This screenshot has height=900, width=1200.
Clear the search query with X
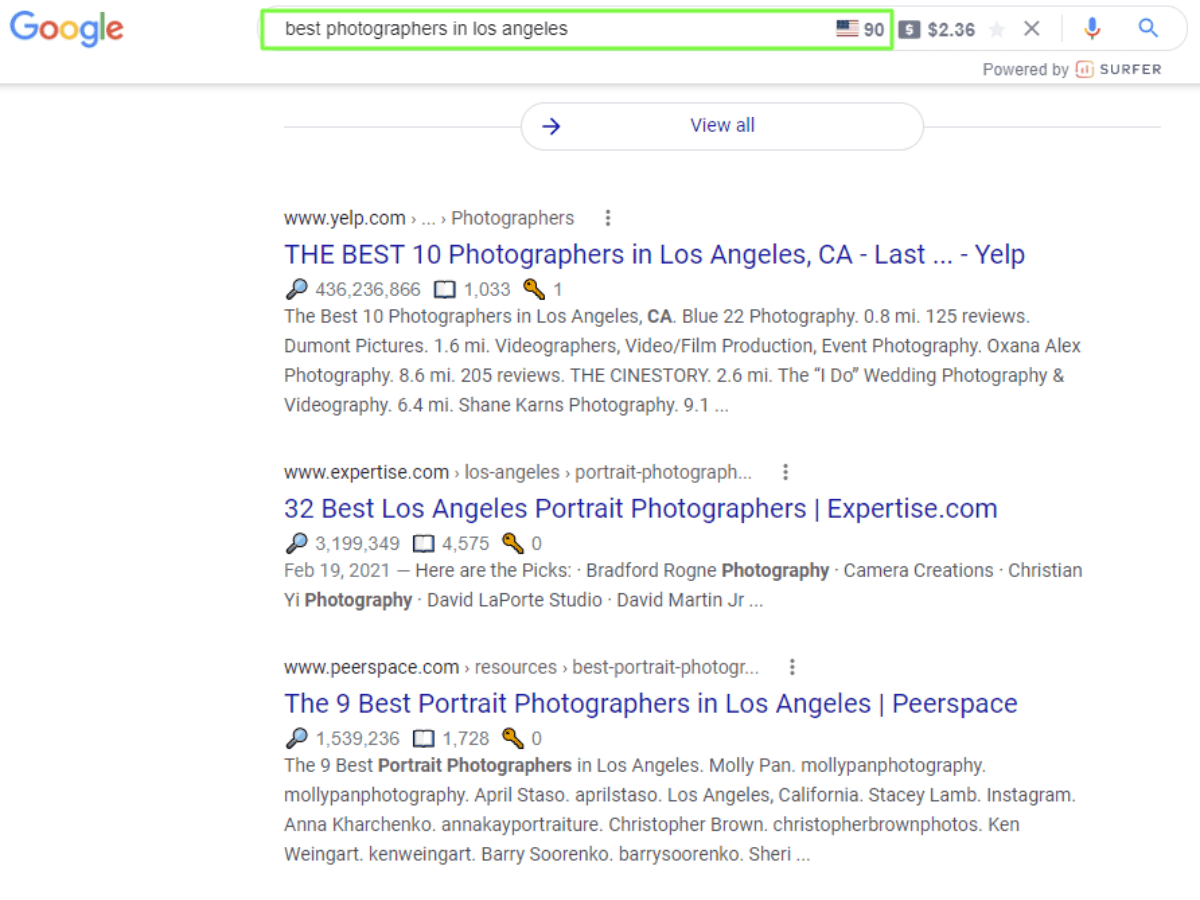[1032, 29]
